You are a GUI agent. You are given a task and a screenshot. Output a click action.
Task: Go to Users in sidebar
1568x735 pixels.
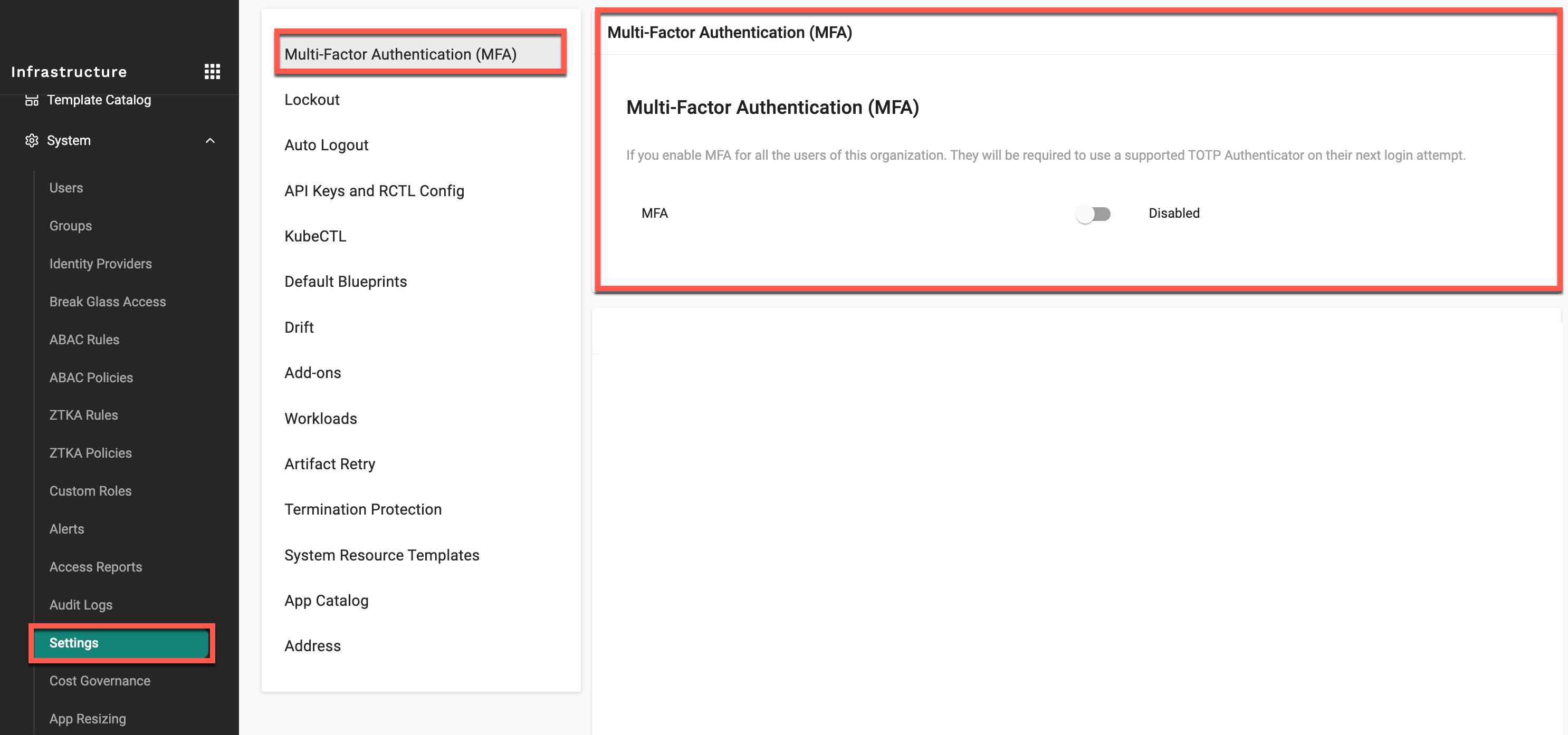tap(66, 188)
